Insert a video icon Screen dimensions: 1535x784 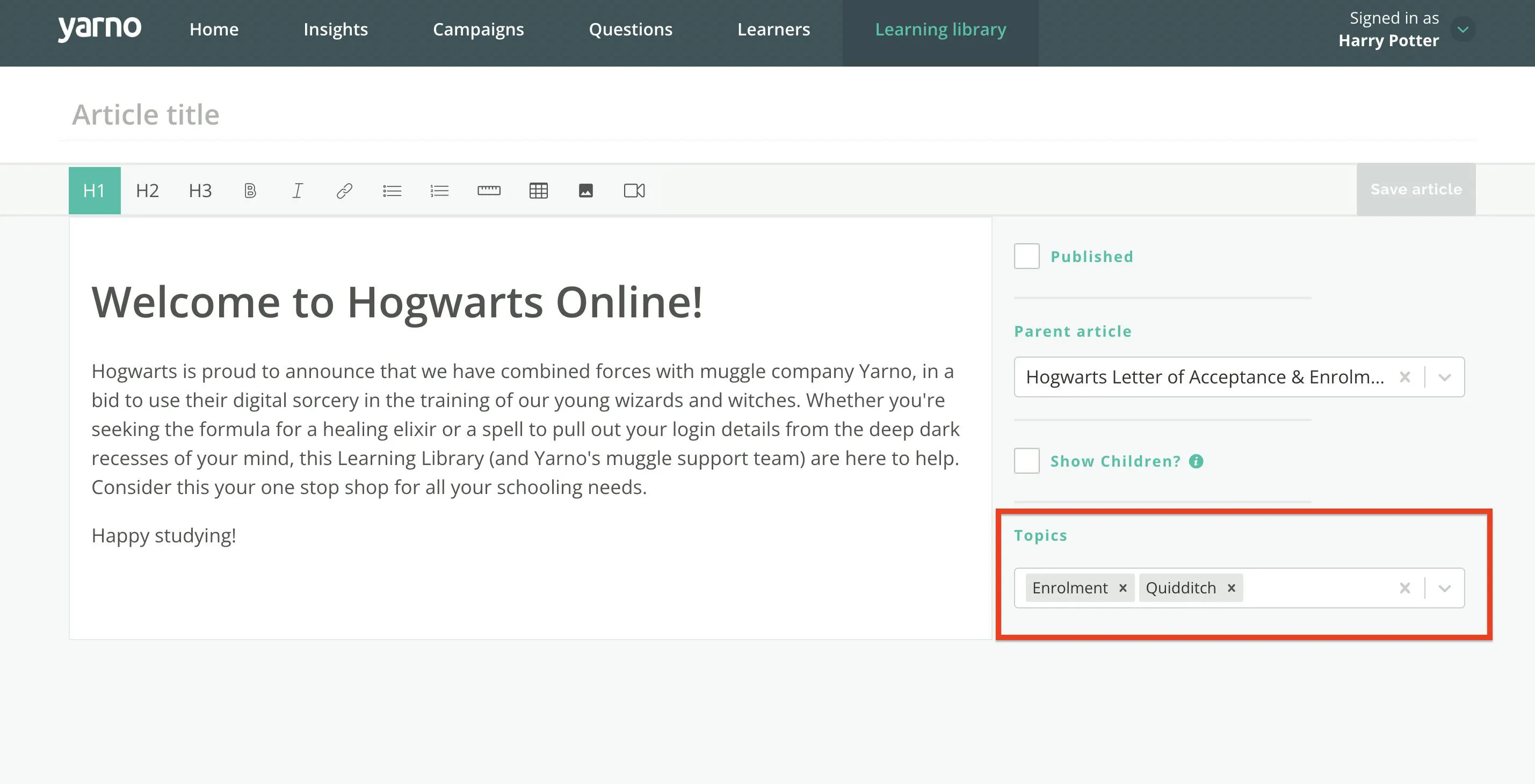634,191
